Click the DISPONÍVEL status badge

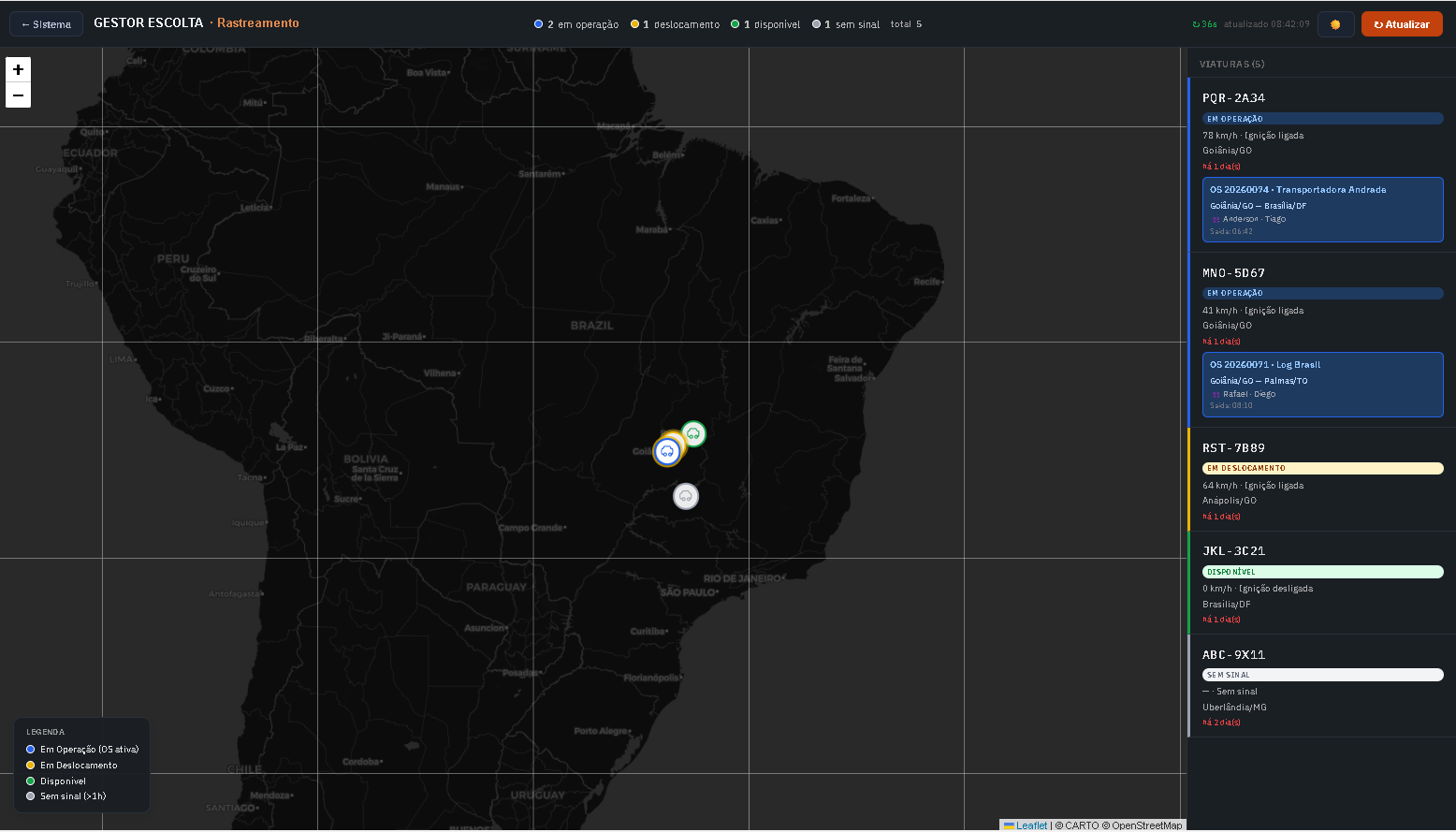[1322, 572]
